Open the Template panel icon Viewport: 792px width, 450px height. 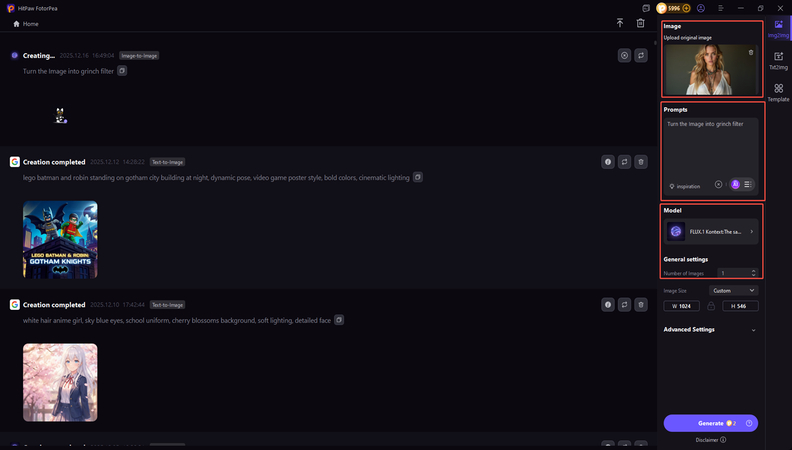pyautogui.click(x=778, y=93)
